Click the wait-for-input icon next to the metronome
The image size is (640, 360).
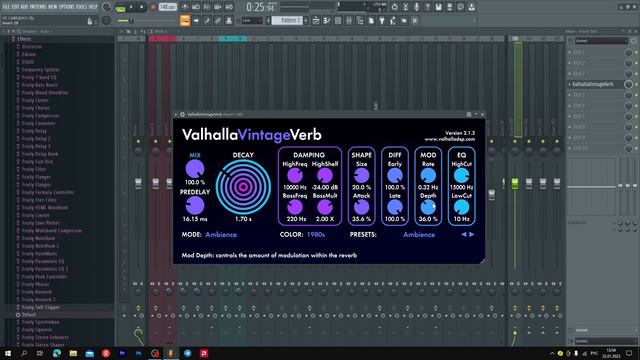[x=196, y=7]
